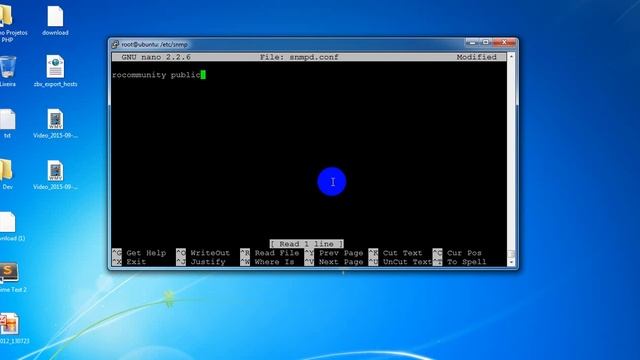The width and height of the screenshot is (640, 360).
Task: Click the ^T To Spell shortcut label
Action: pos(460,262)
